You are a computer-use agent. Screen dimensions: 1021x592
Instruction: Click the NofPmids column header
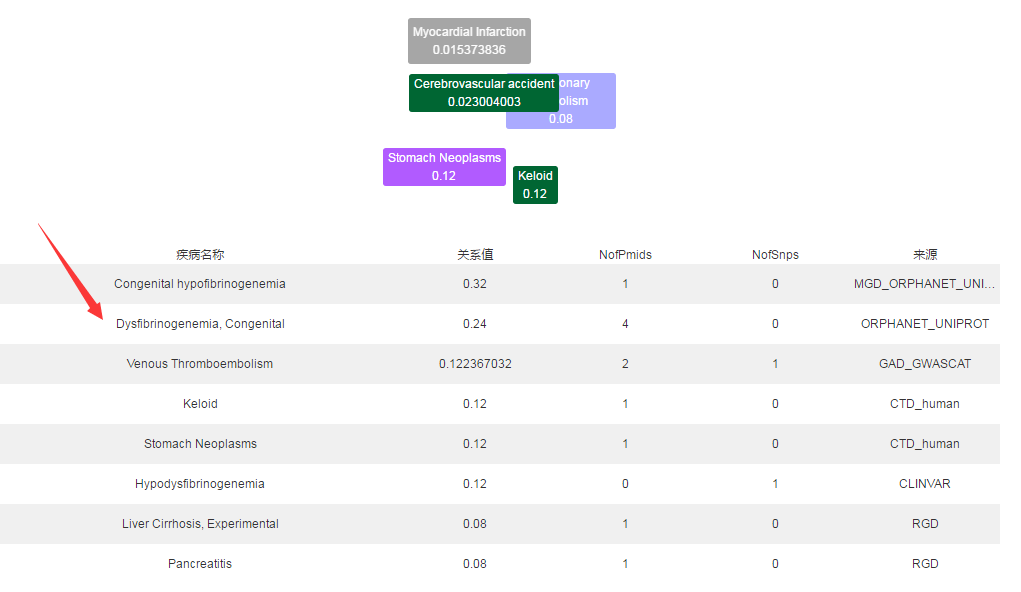click(x=625, y=255)
